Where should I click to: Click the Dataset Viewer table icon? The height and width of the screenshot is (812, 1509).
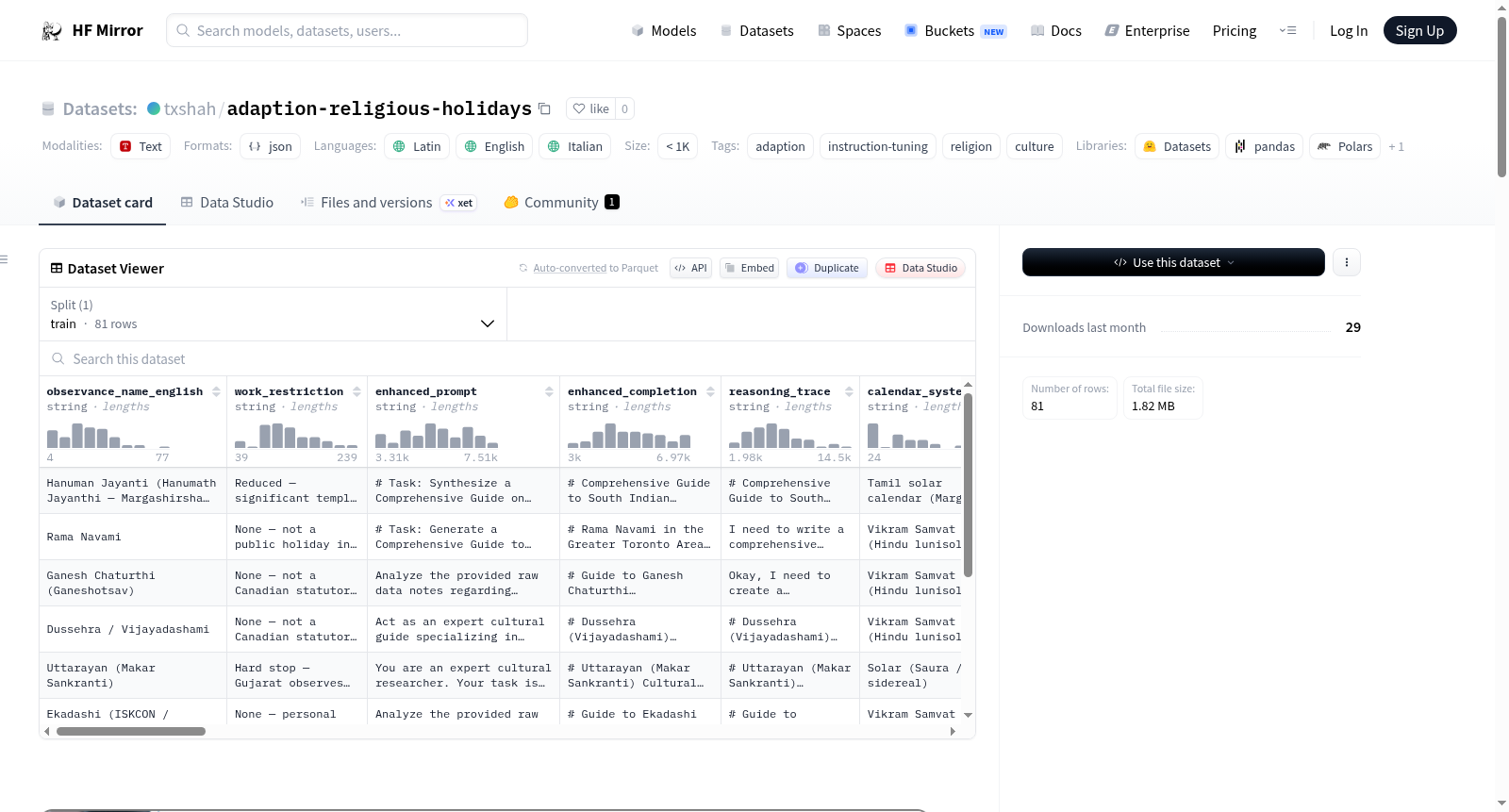tap(57, 268)
